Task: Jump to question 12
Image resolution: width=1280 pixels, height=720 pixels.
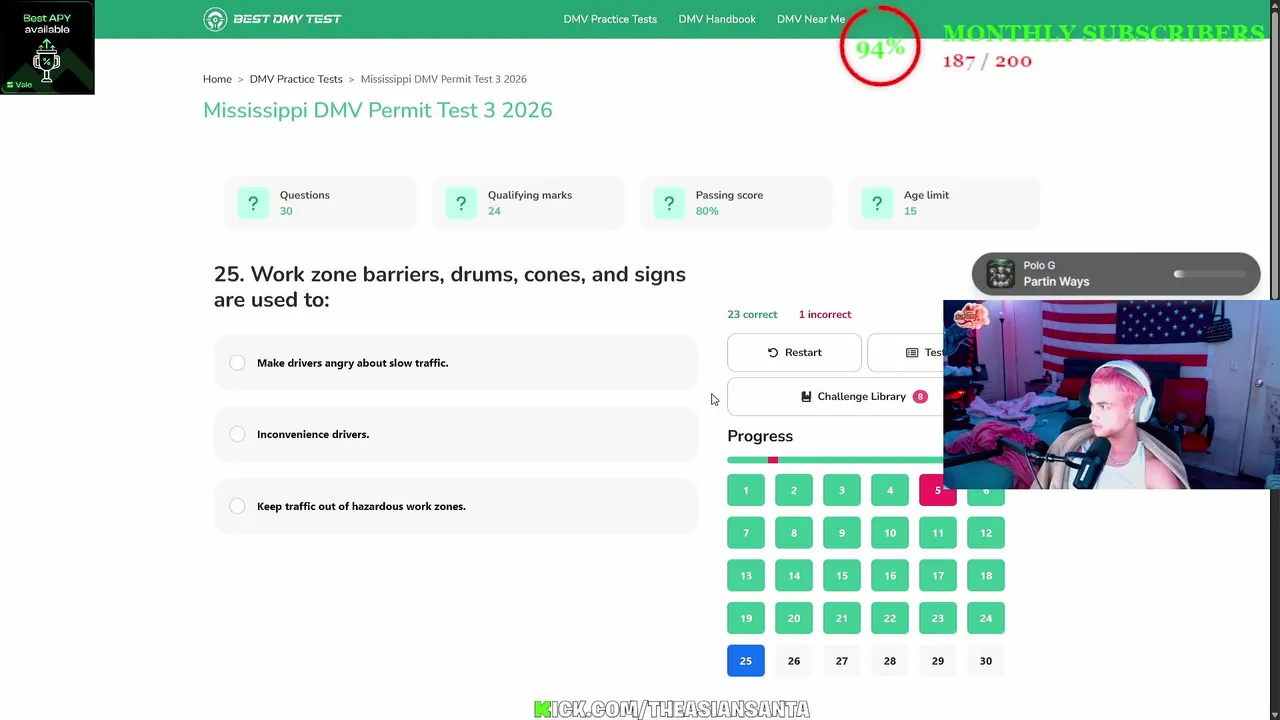Action: (986, 533)
